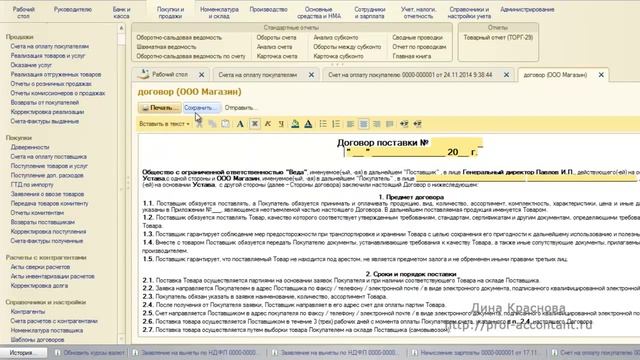
Task: Click the left panel scrollbar up arrow
Action: coord(121,28)
